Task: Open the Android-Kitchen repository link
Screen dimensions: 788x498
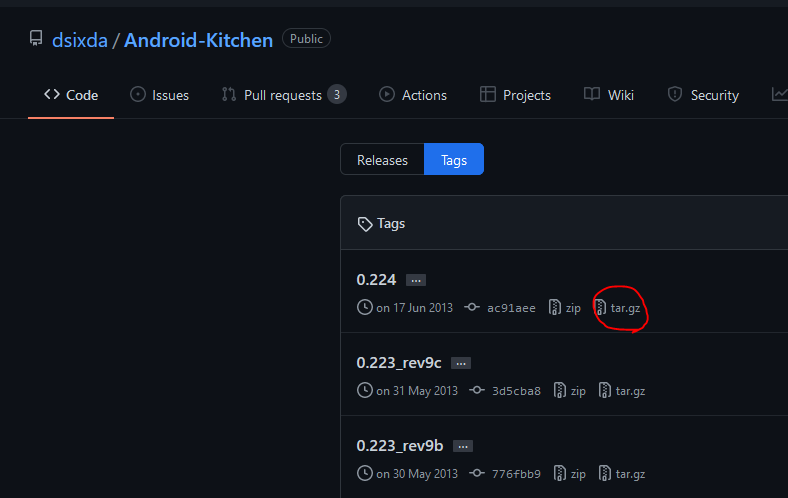Action: point(199,40)
